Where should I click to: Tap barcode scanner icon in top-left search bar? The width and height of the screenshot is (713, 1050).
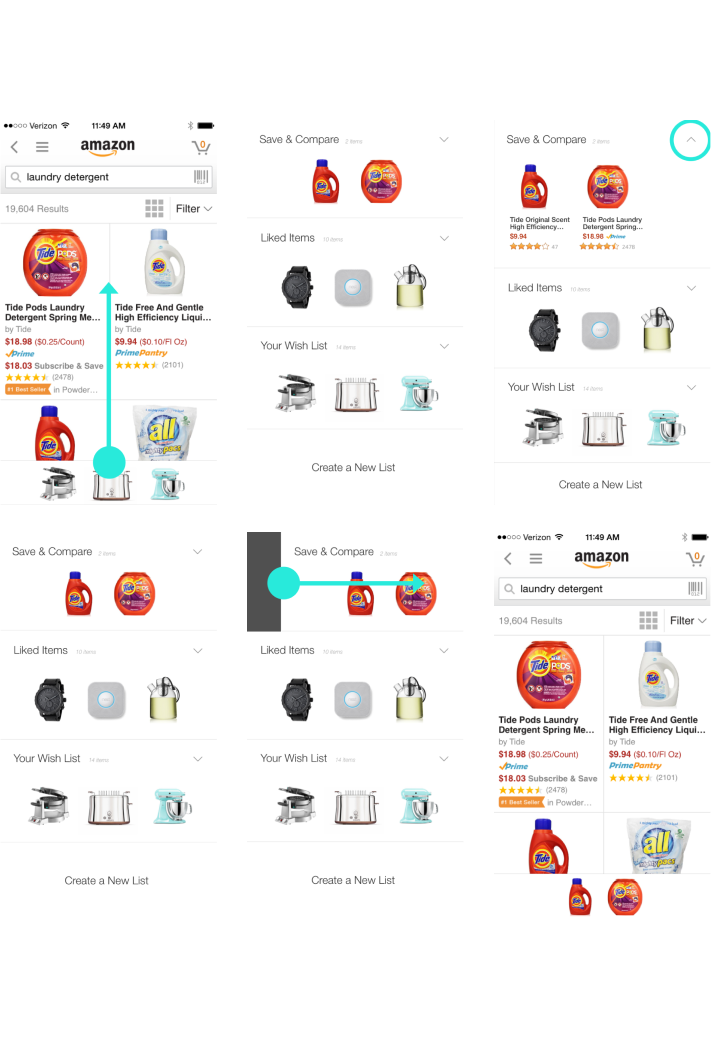201,177
